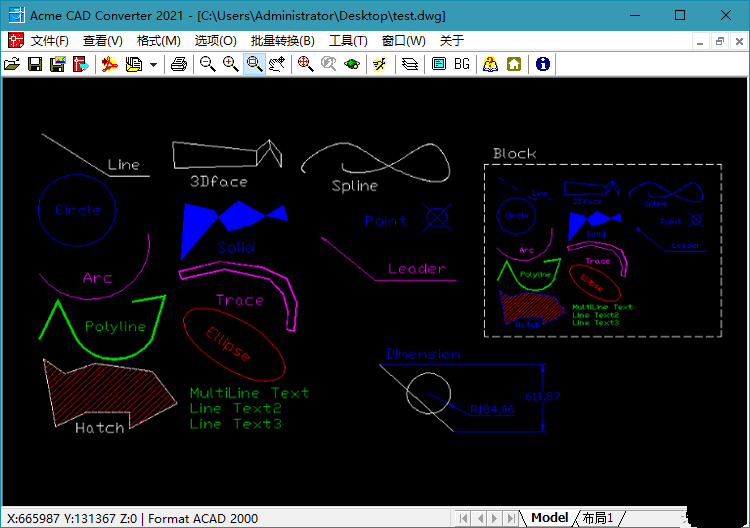Click the Open file folder icon

coord(12,64)
